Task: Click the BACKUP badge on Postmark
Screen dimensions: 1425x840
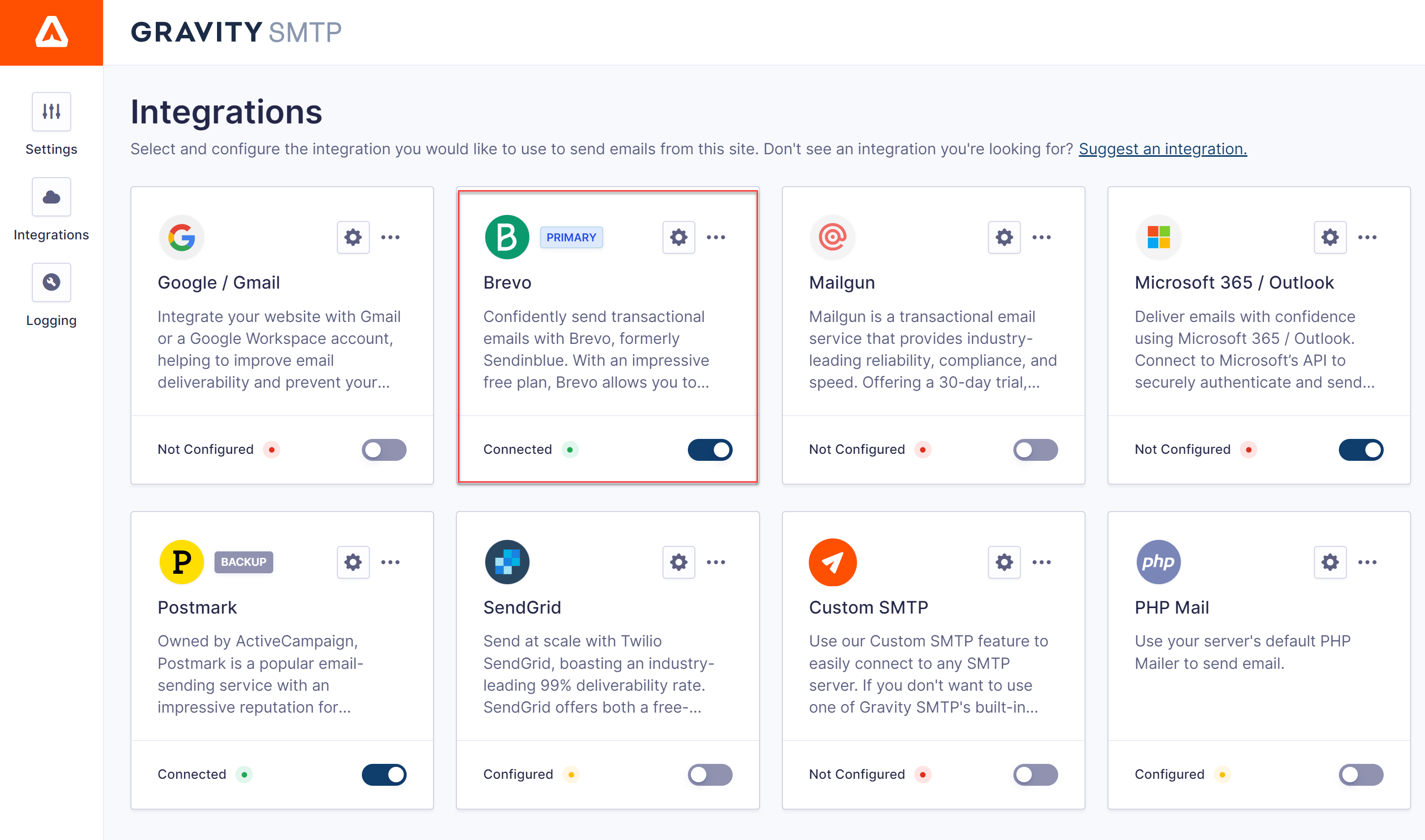Action: click(x=243, y=562)
